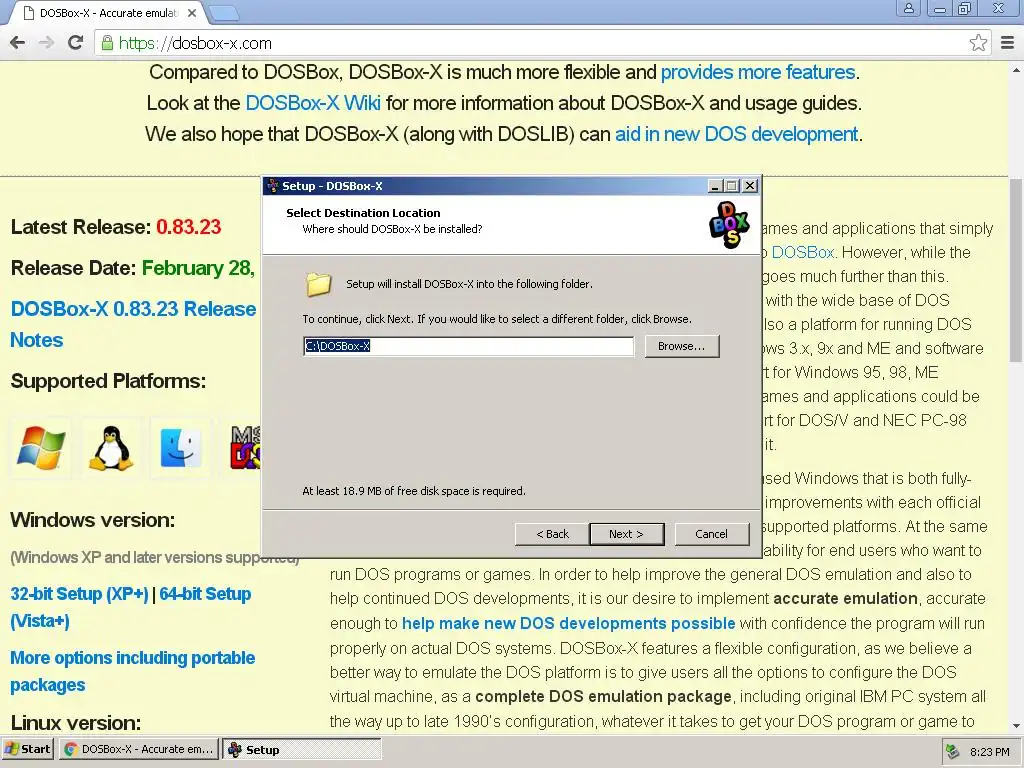Click the 'February 28,' release date text

[x=198, y=268]
